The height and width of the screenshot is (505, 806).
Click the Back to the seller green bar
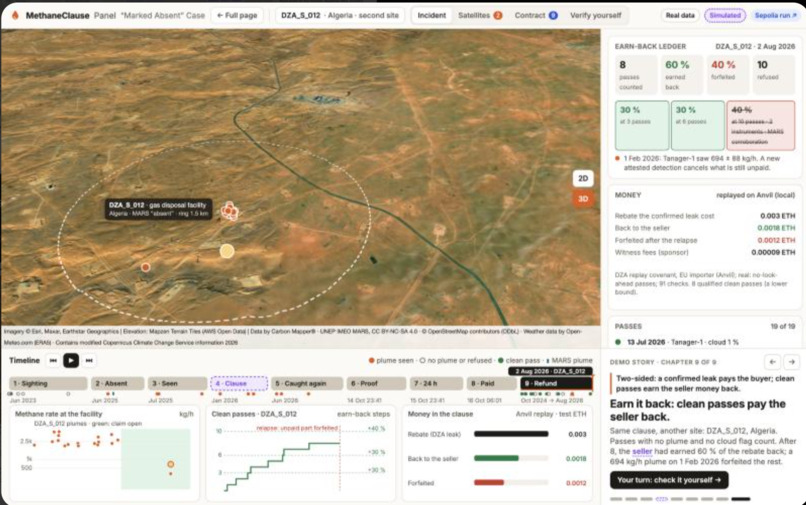point(496,458)
